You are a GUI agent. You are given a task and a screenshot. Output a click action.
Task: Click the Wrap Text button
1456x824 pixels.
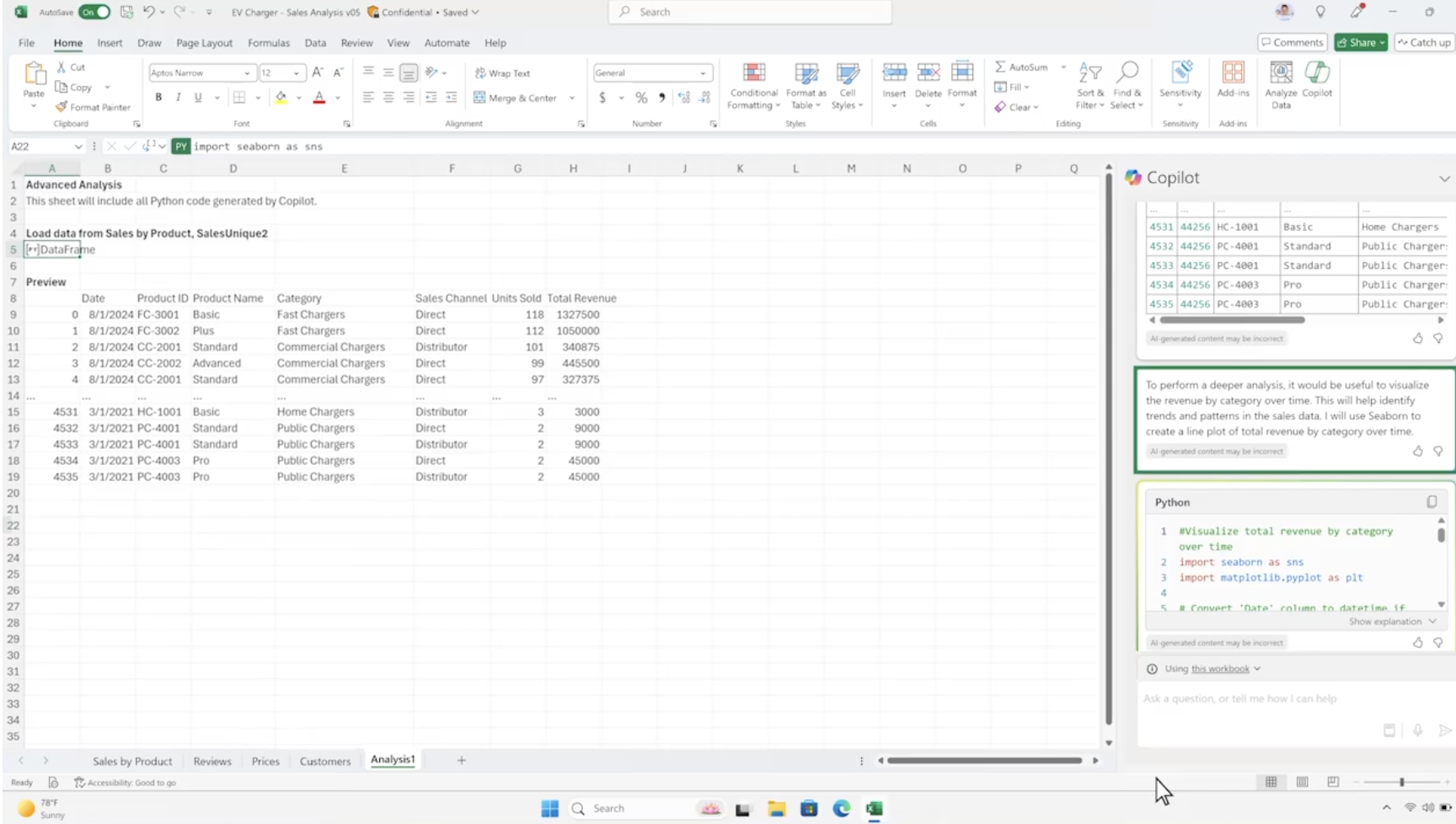pos(502,73)
